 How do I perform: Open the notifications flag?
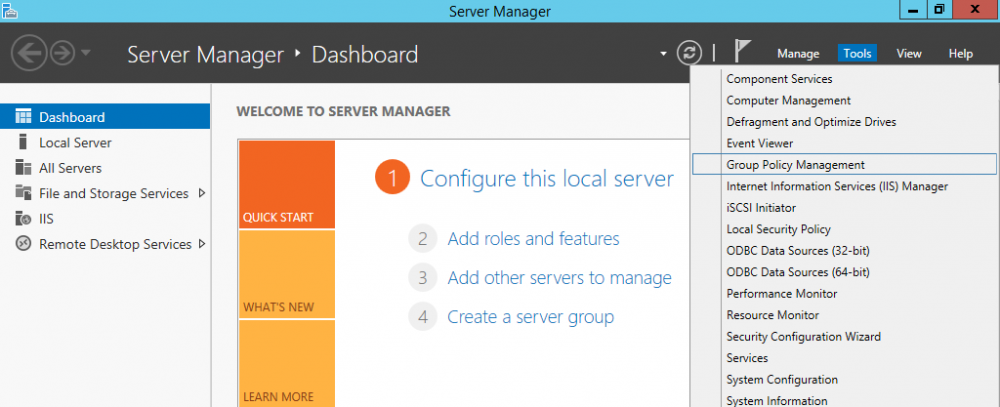click(x=742, y=51)
